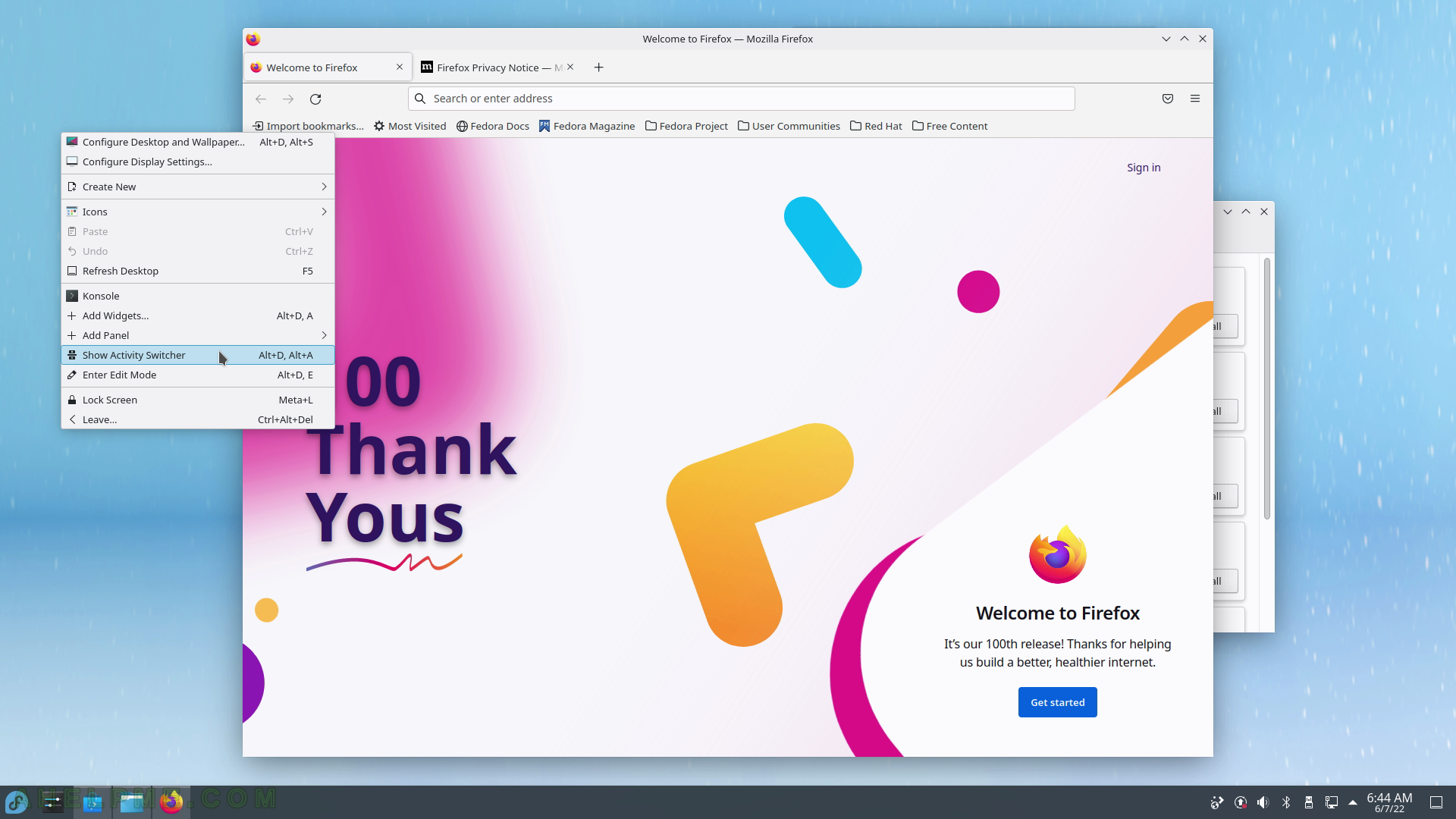Expand hidden system tray icons arrow
The height and width of the screenshot is (819, 1456).
(1353, 802)
